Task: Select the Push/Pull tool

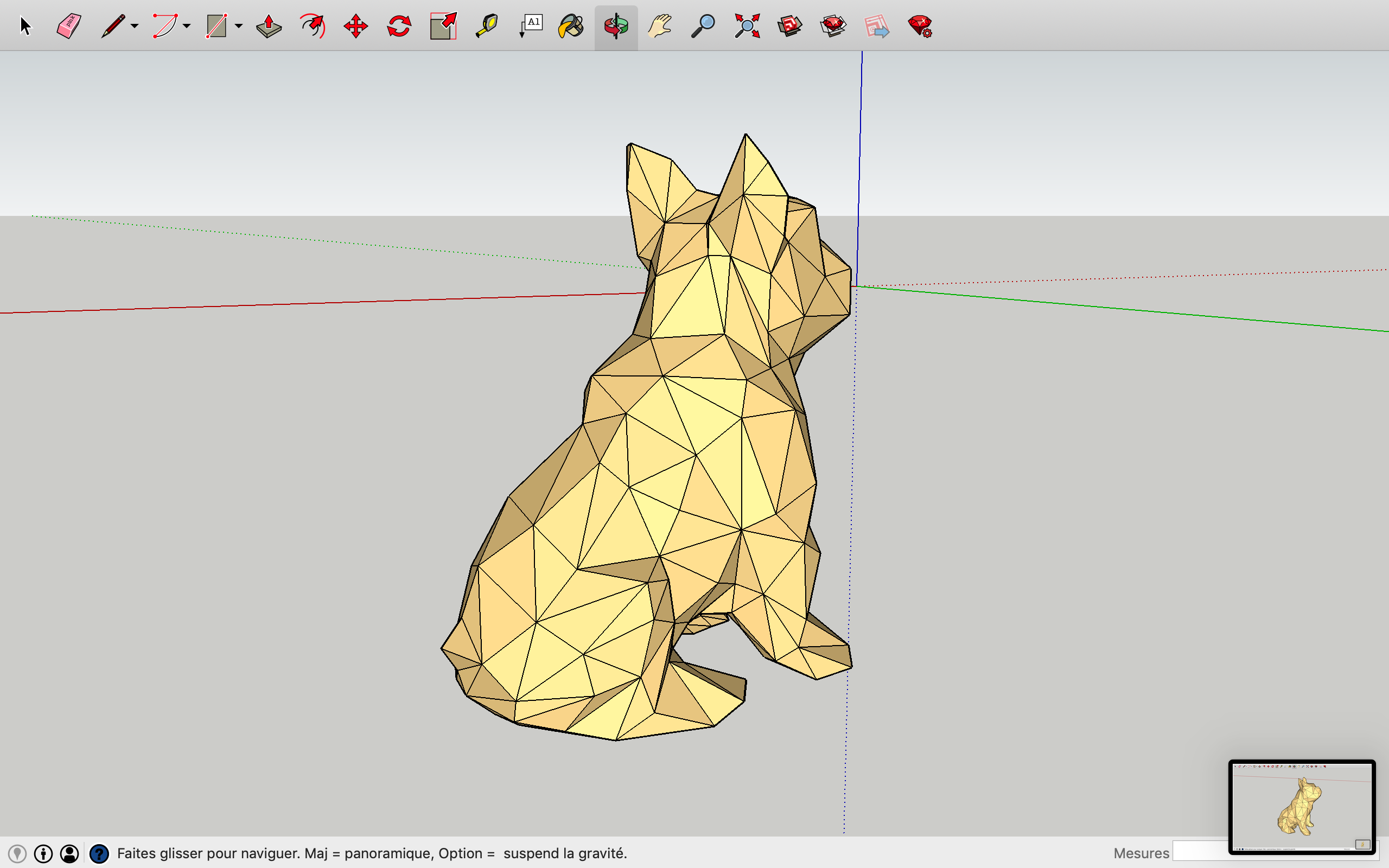Action: 269,26
